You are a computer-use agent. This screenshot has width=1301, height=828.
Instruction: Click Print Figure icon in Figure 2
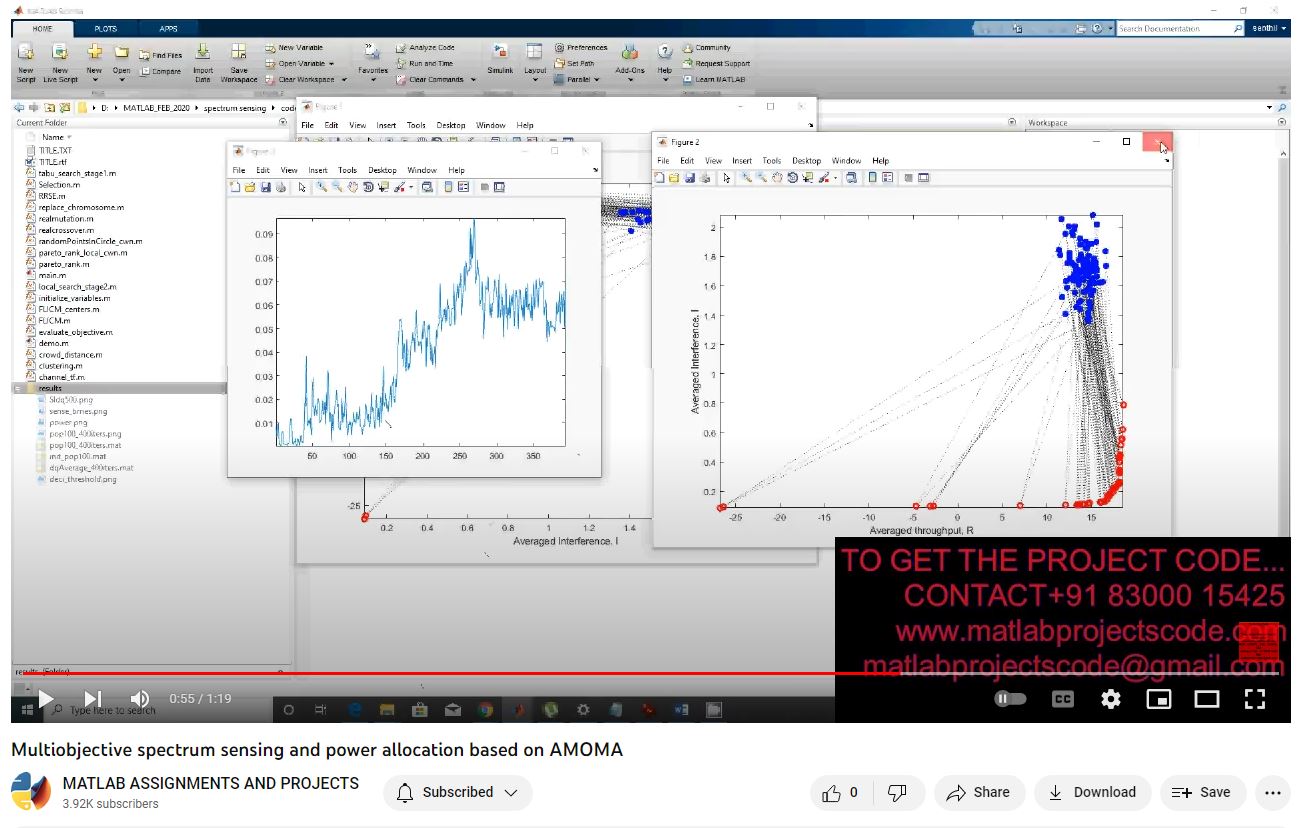704,178
